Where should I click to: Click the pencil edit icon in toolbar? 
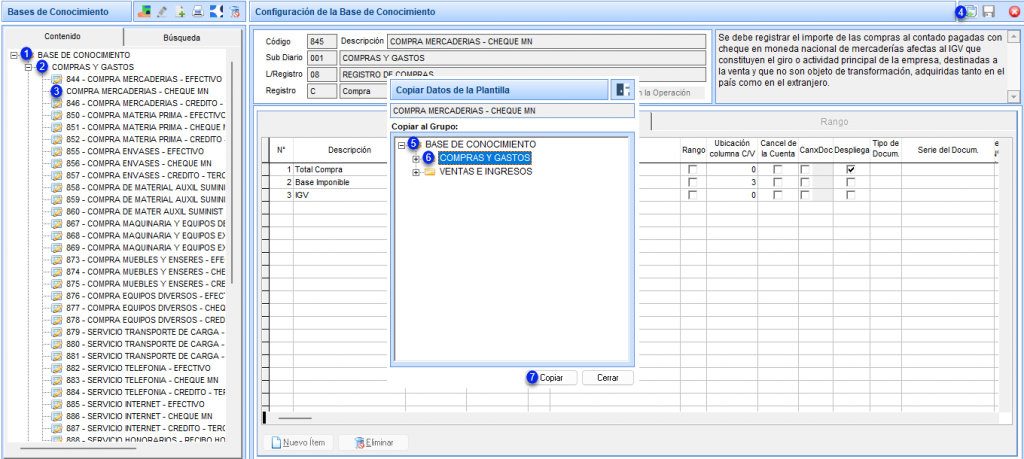[x=163, y=11]
